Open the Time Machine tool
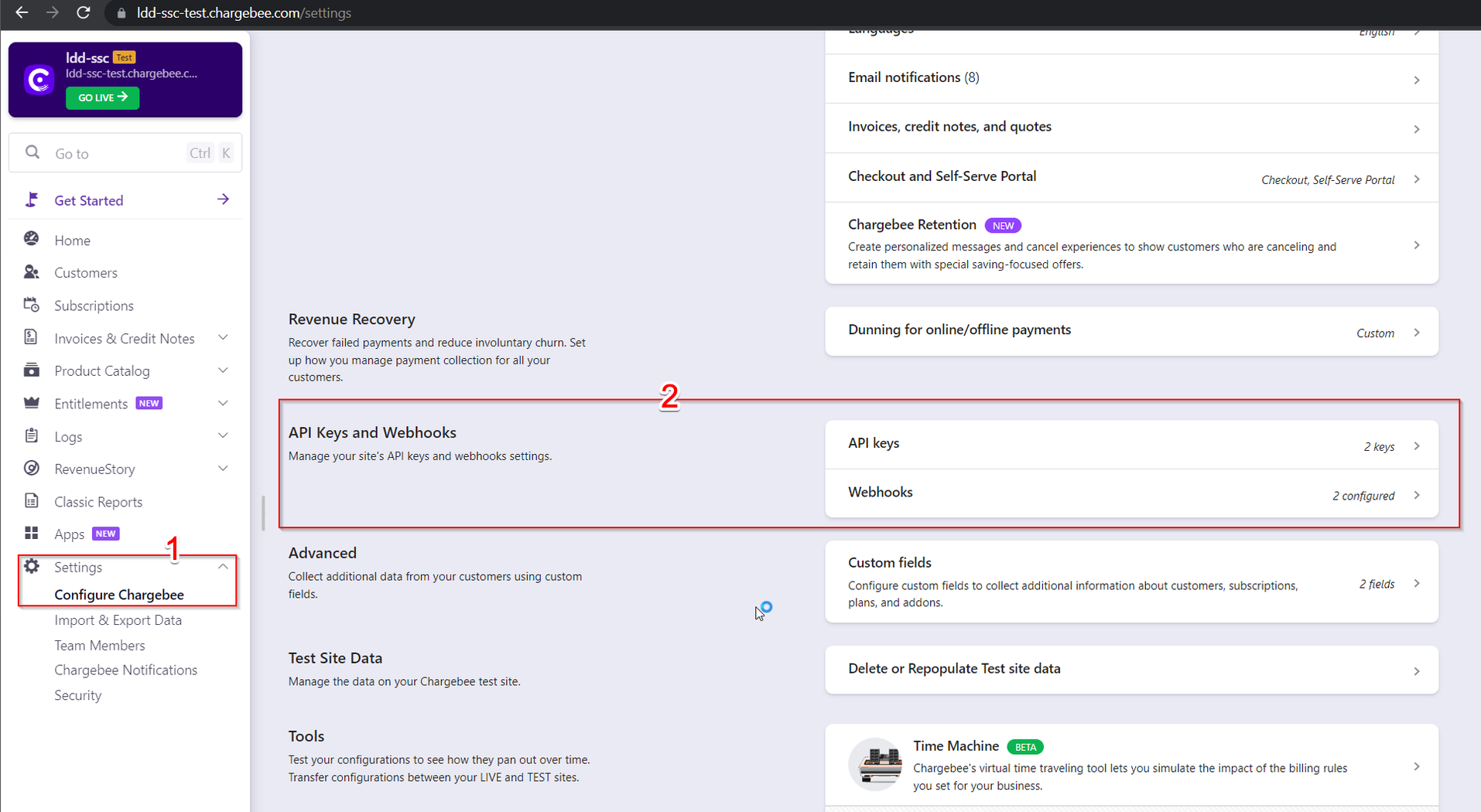The width and height of the screenshot is (1481, 812). [x=1131, y=765]
